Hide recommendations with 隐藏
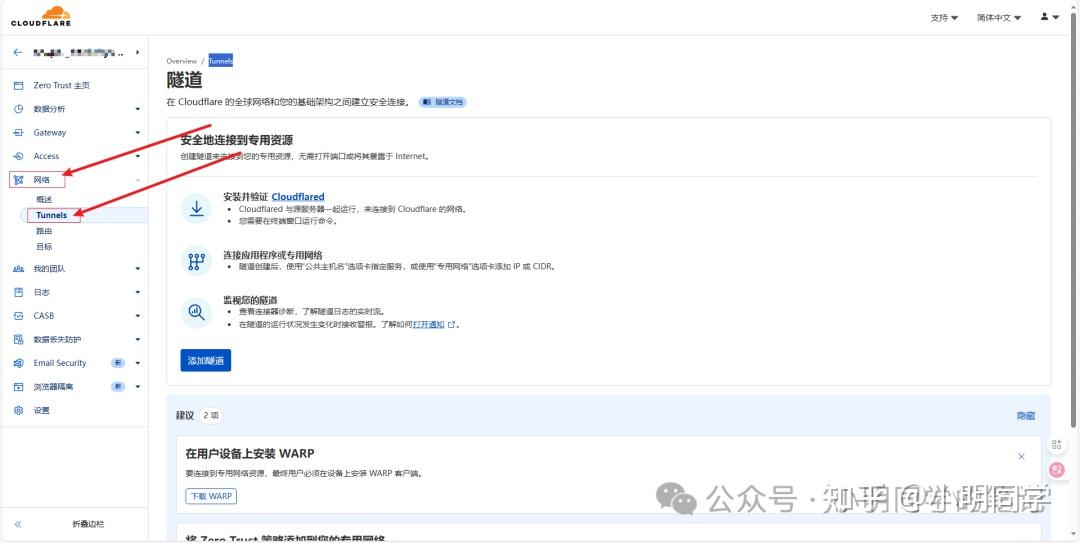This screenshot has width=1080, height=543. [1026, 416]
